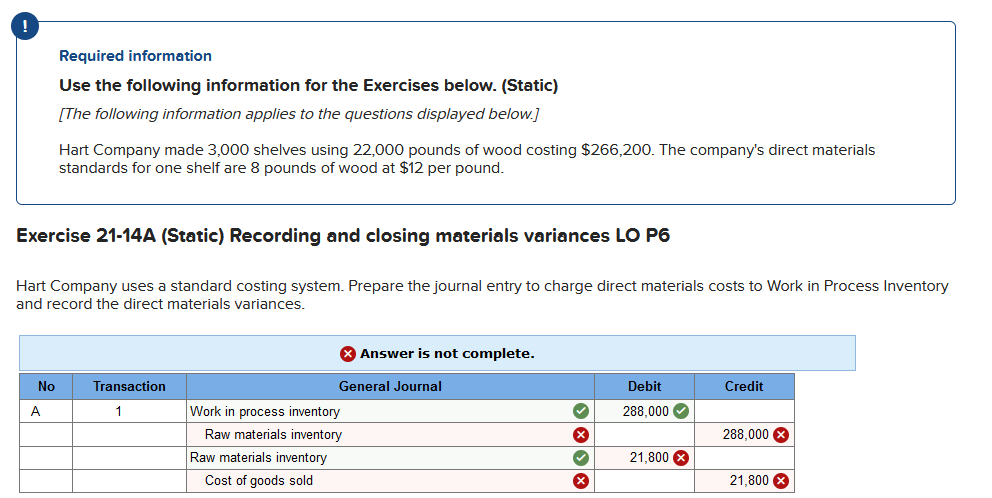Click the 21,800 credit amount cell

tap(744, 481)
